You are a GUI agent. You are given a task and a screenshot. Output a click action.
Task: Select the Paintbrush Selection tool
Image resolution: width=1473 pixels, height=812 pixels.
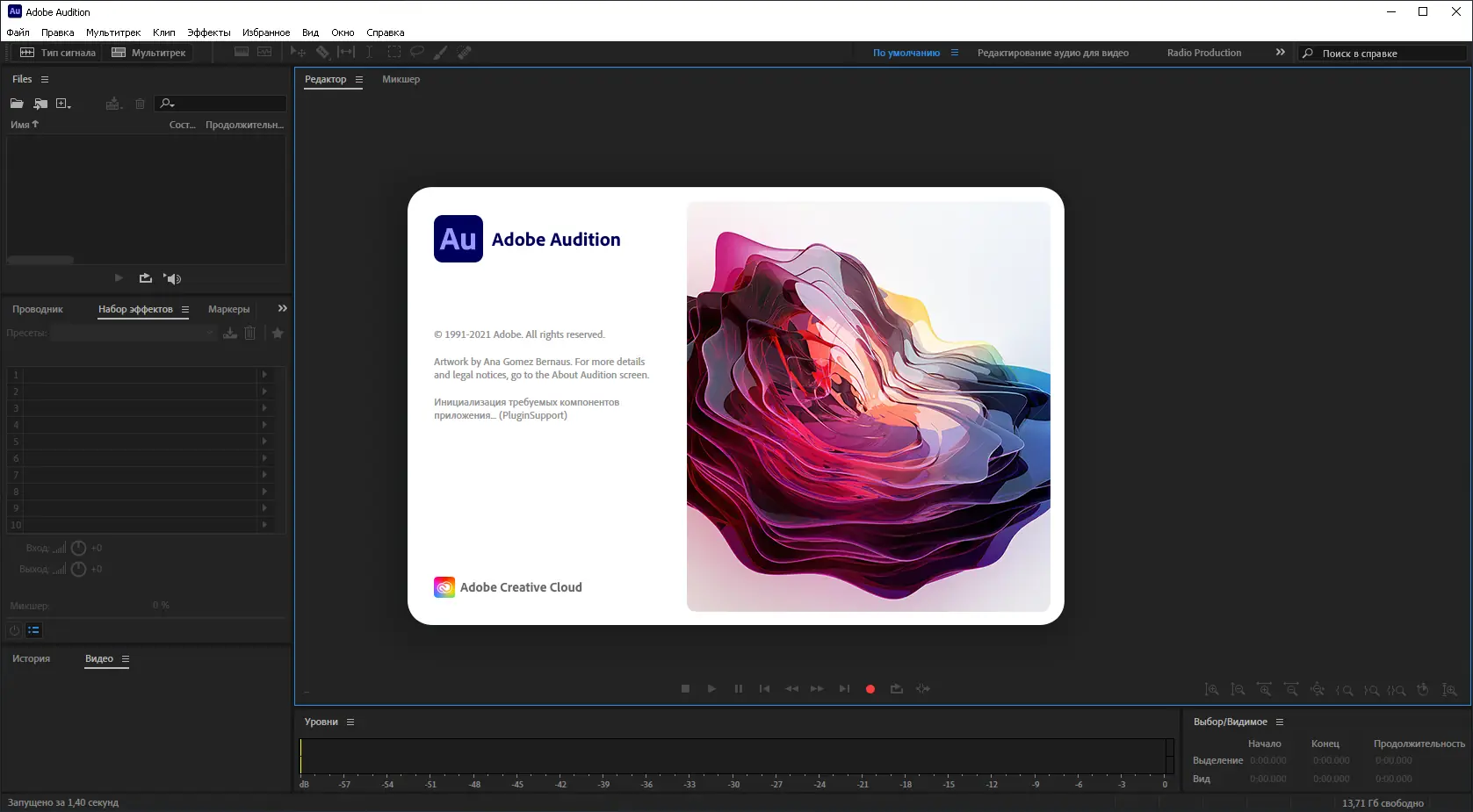point(440,53)
